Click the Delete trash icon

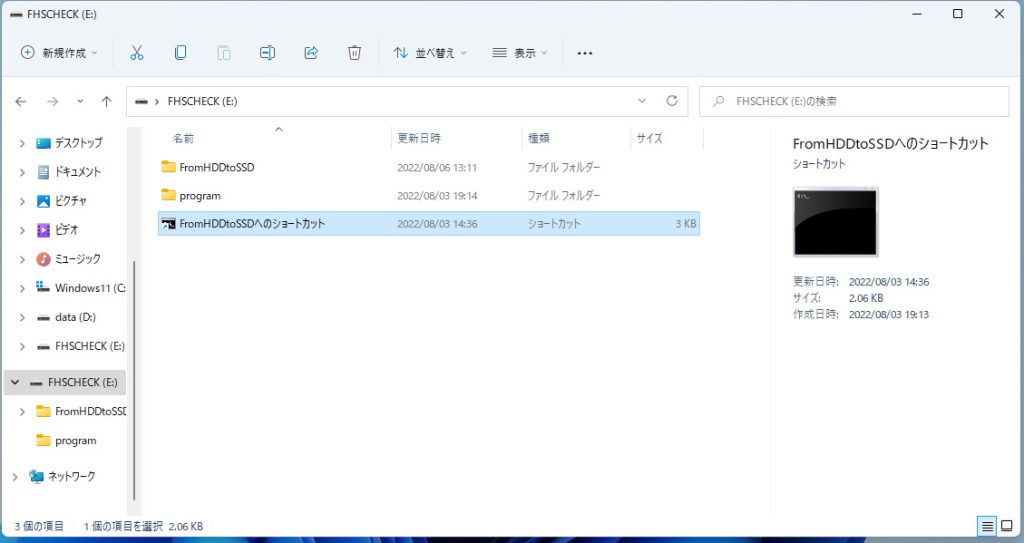point(354,53)
